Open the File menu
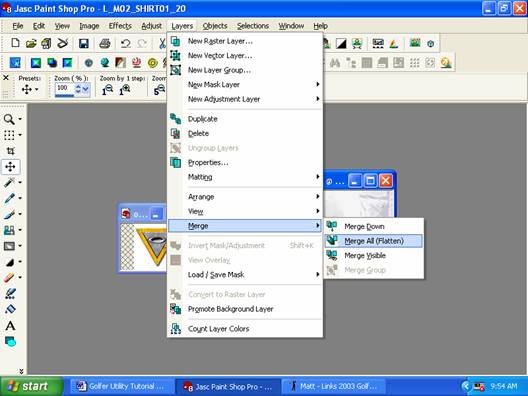Image resolution: width=528 pixels, height=396 pixels. click(x=18, y=26)
